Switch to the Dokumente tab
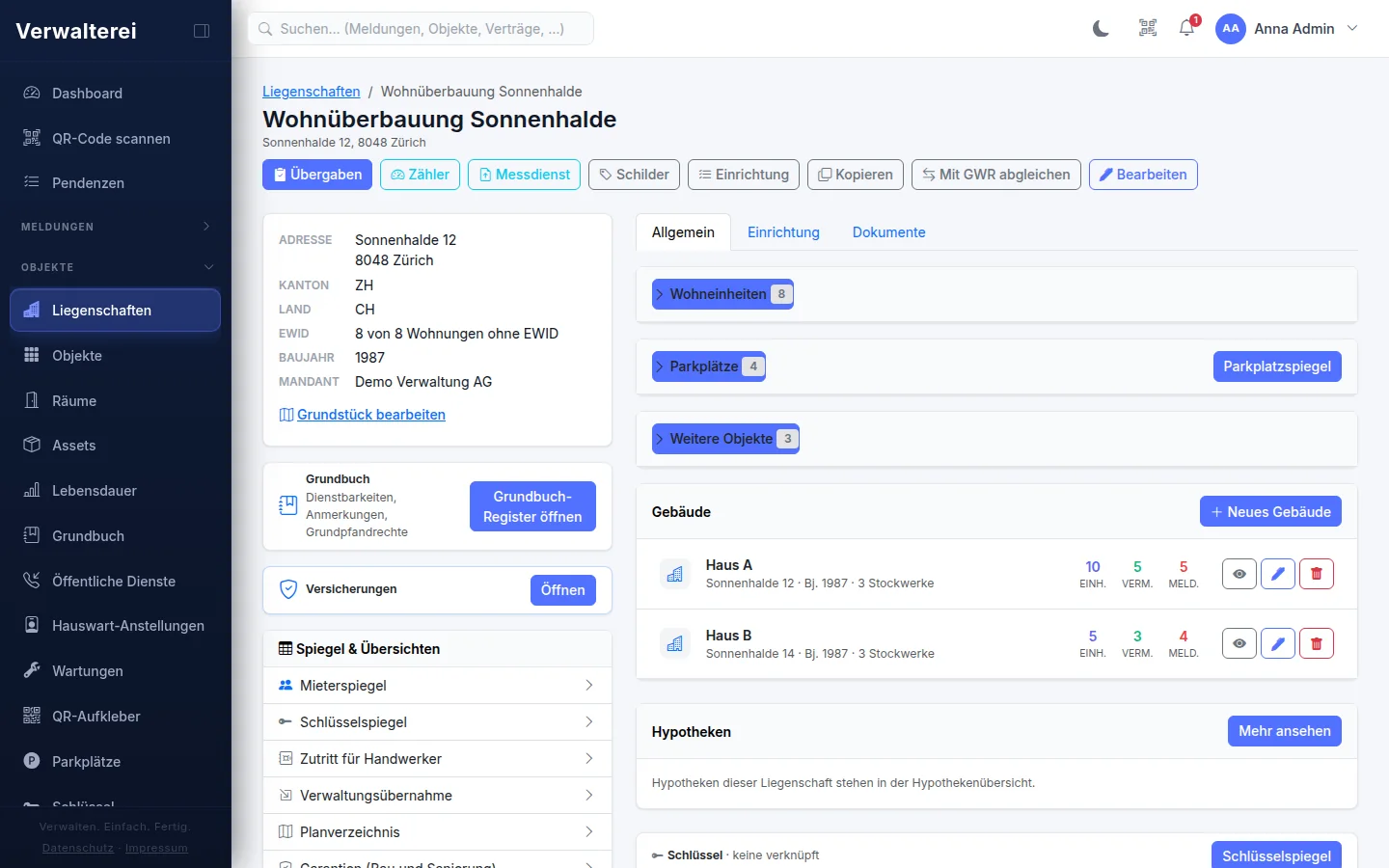The image size is (1389, 868). point(888,232)
